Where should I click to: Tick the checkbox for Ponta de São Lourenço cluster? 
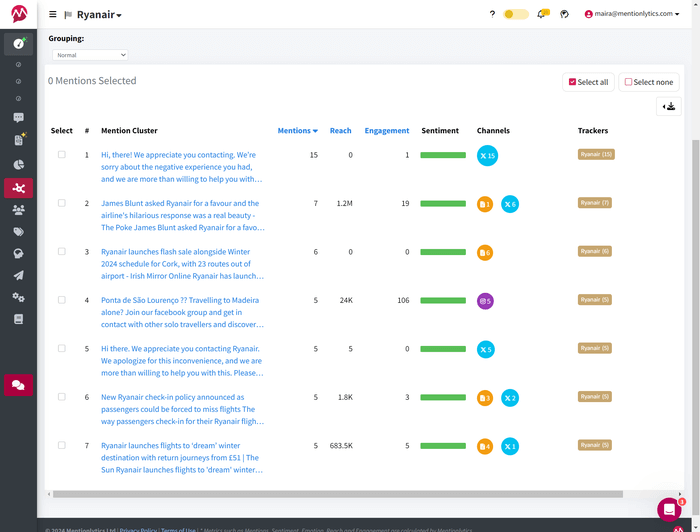pos(62,300)
